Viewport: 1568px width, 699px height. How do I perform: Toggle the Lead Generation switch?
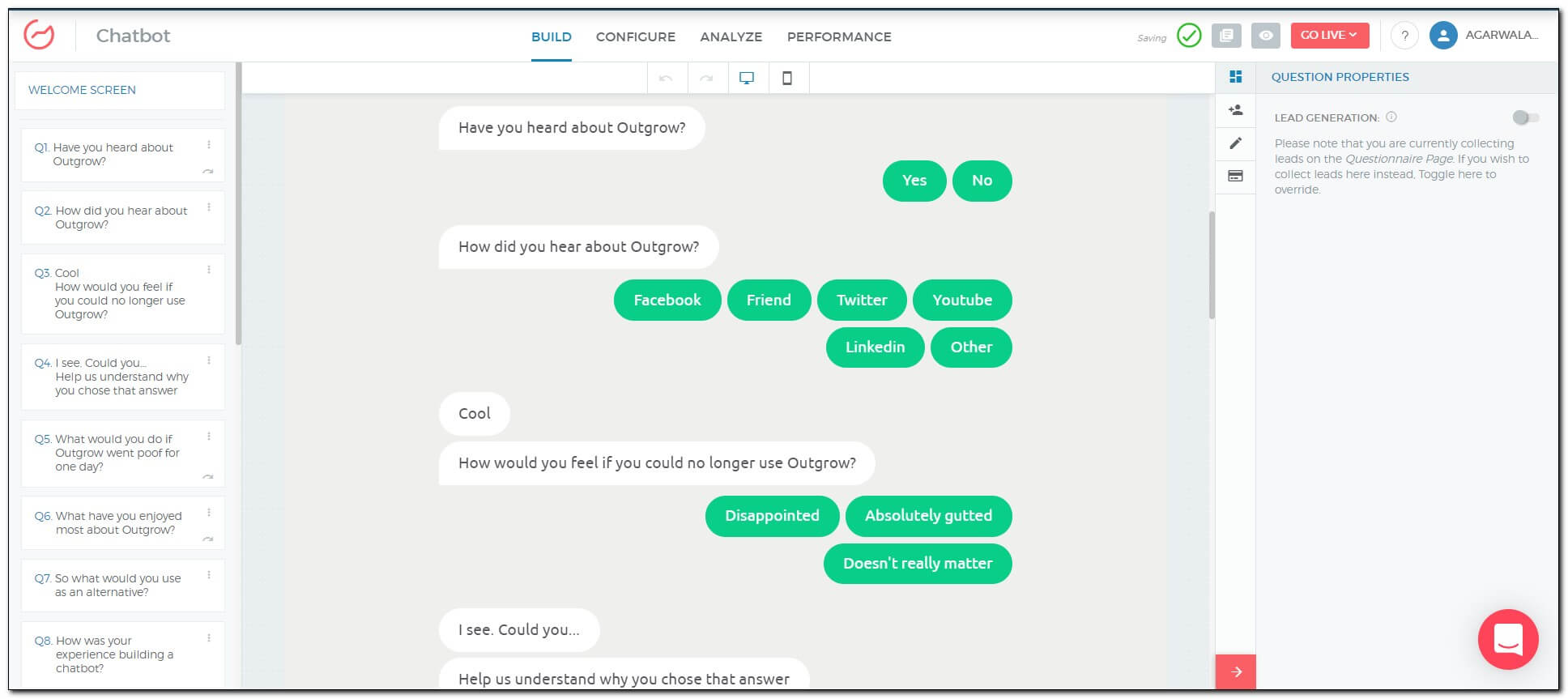pos(1525,118)
